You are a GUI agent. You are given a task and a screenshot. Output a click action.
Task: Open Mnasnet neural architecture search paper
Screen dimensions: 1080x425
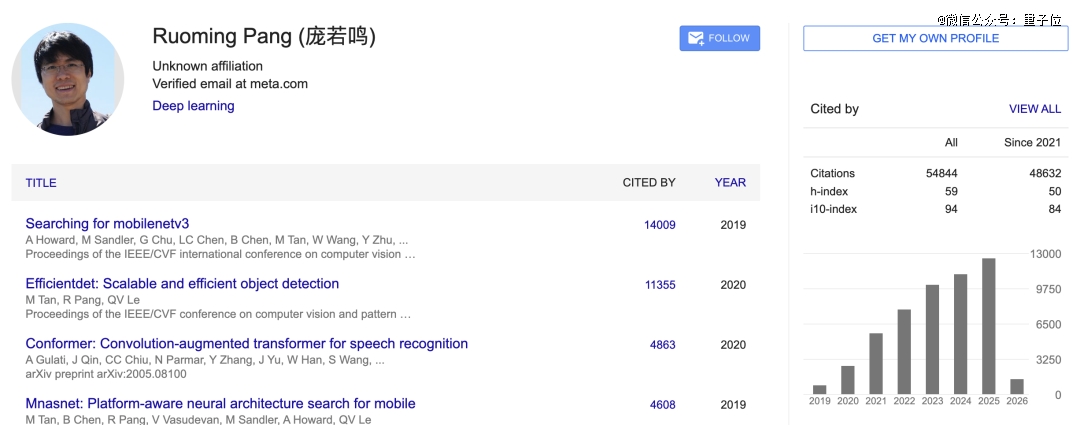tap(220, 404)
